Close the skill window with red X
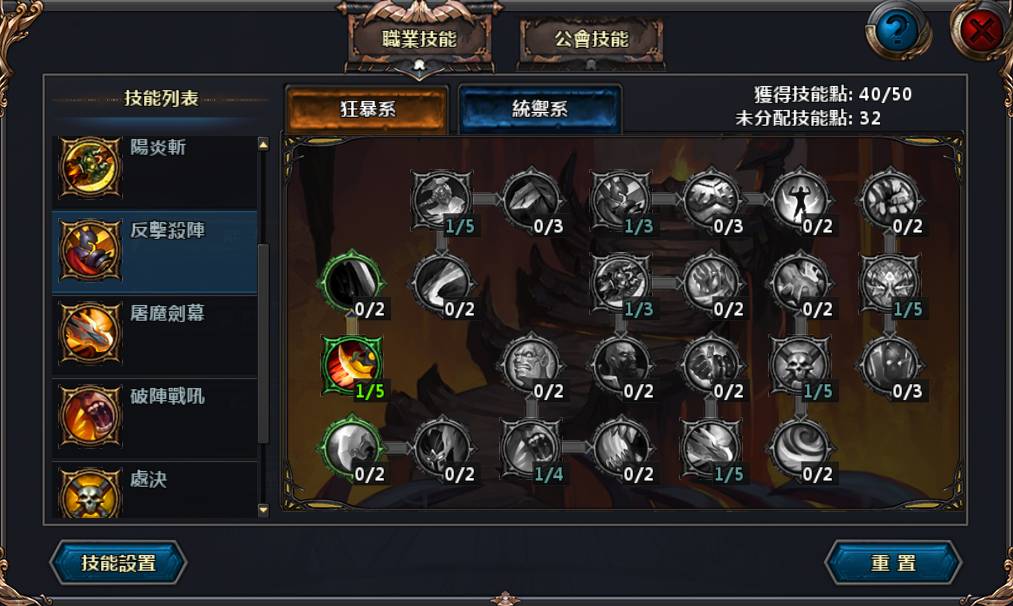 [x=981, y=30]
